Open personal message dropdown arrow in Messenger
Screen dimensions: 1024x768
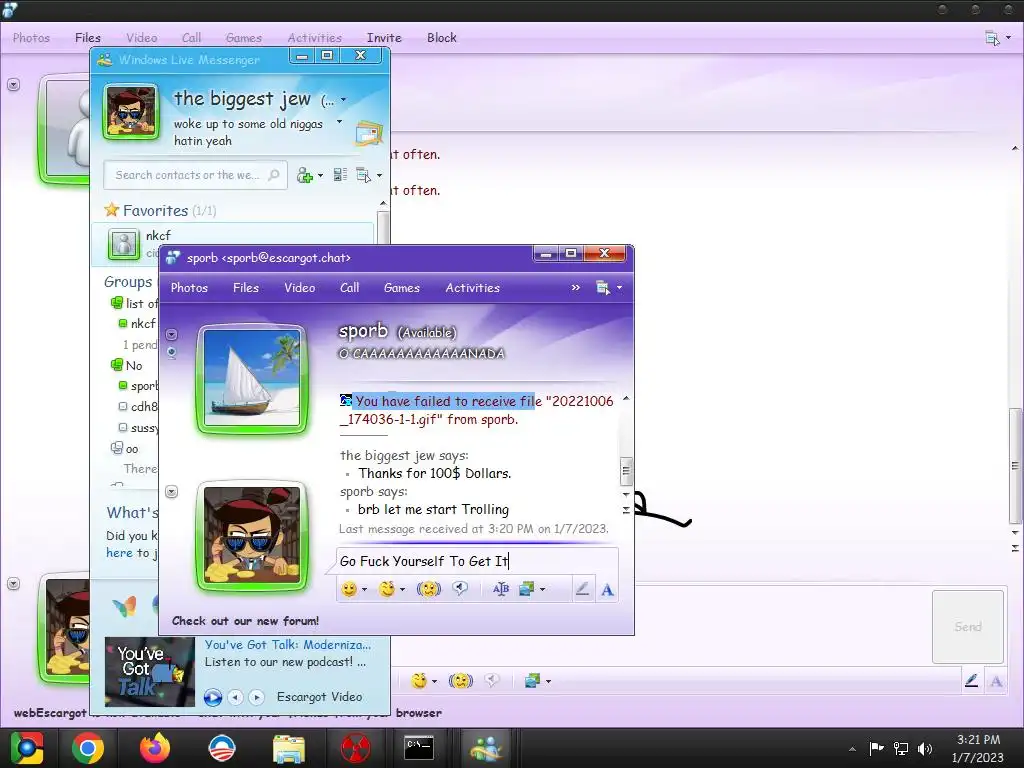(x=339, y=122)
